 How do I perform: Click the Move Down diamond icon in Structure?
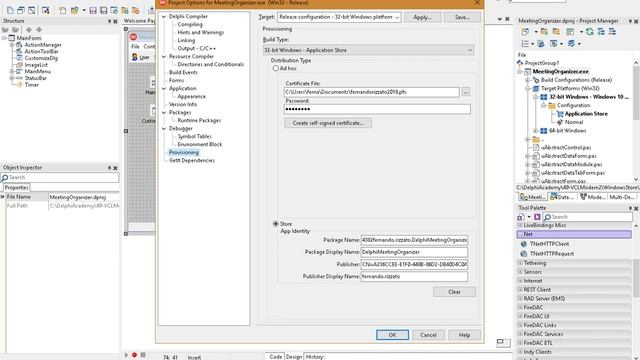(39, 30)
